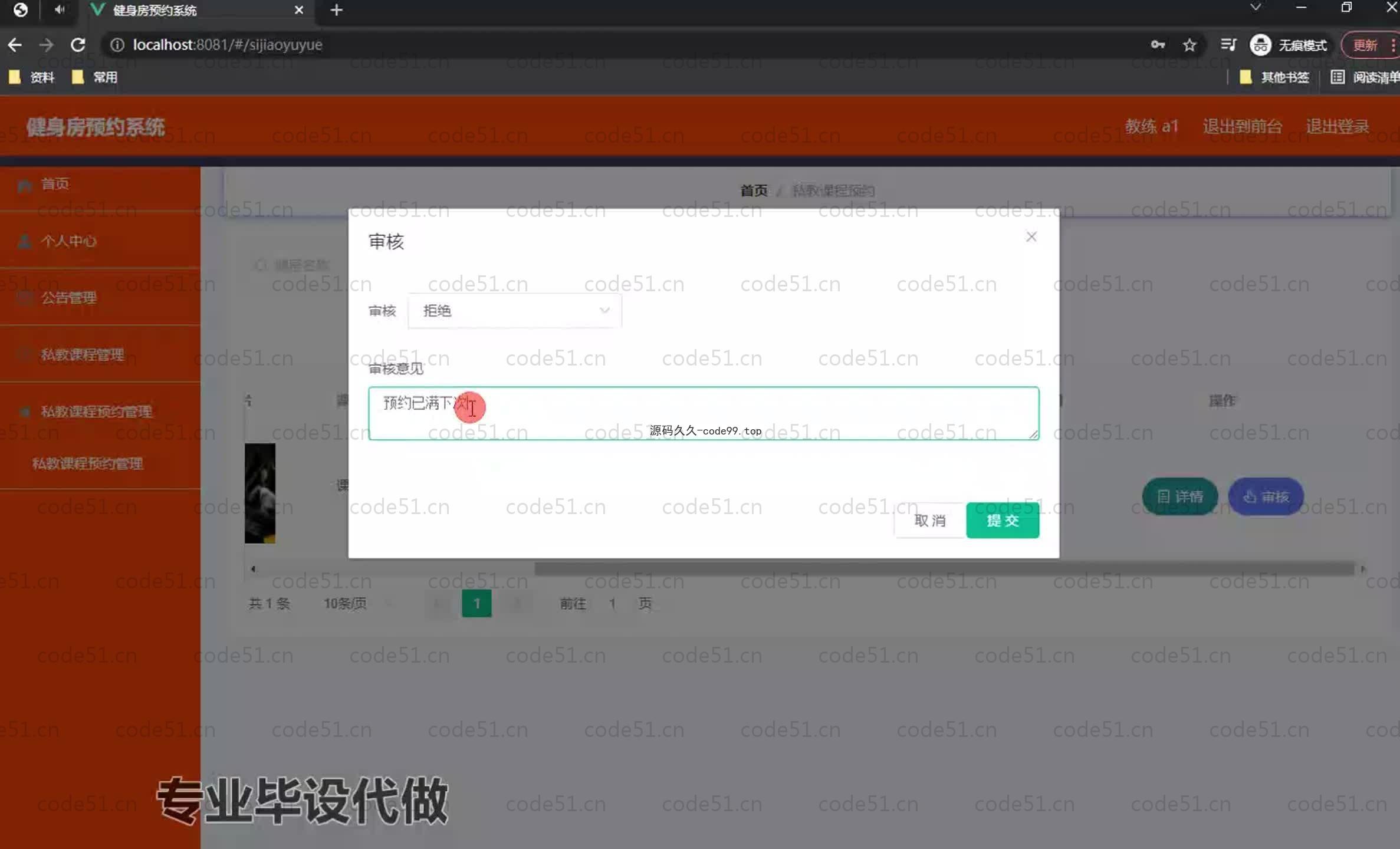Click into the 审核意见 text area
The width and height of the screenshot is (1400, 849).
(x=704, y=413)
